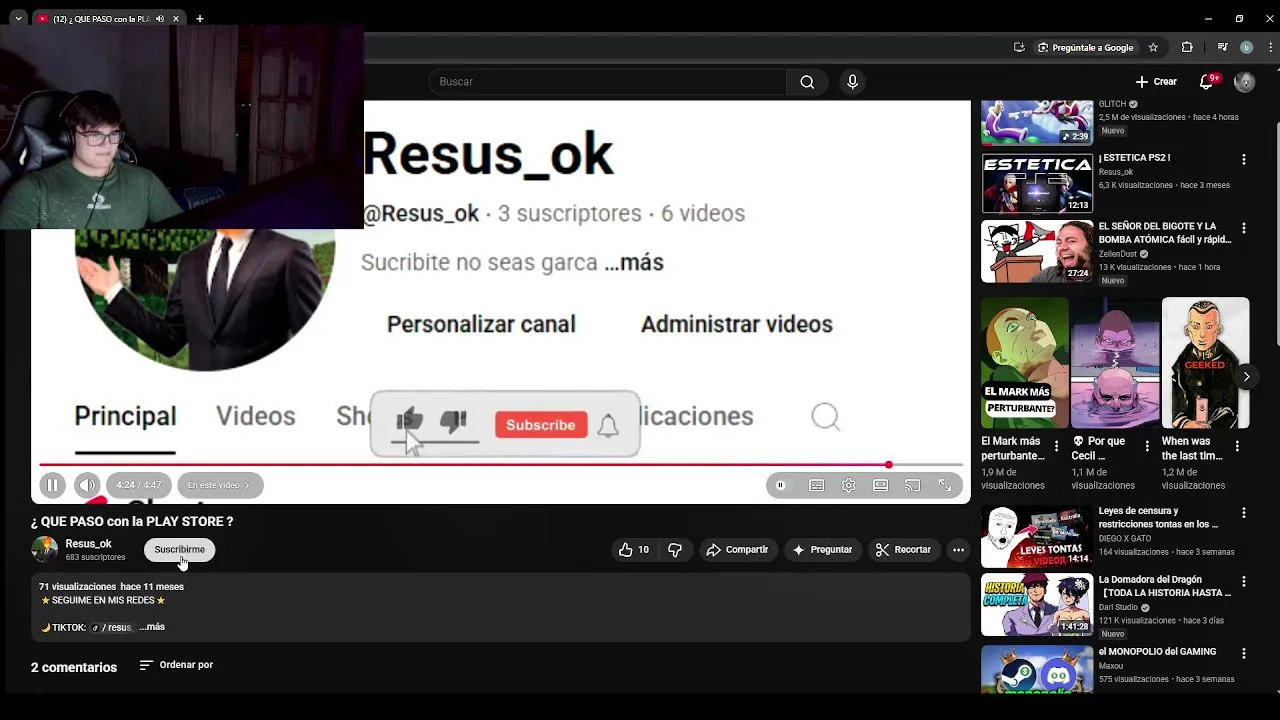The height and width of the screenshot is (720, 1280).
Task: Open options for 'Por que Cecil' short
Action: [1147, 446]
